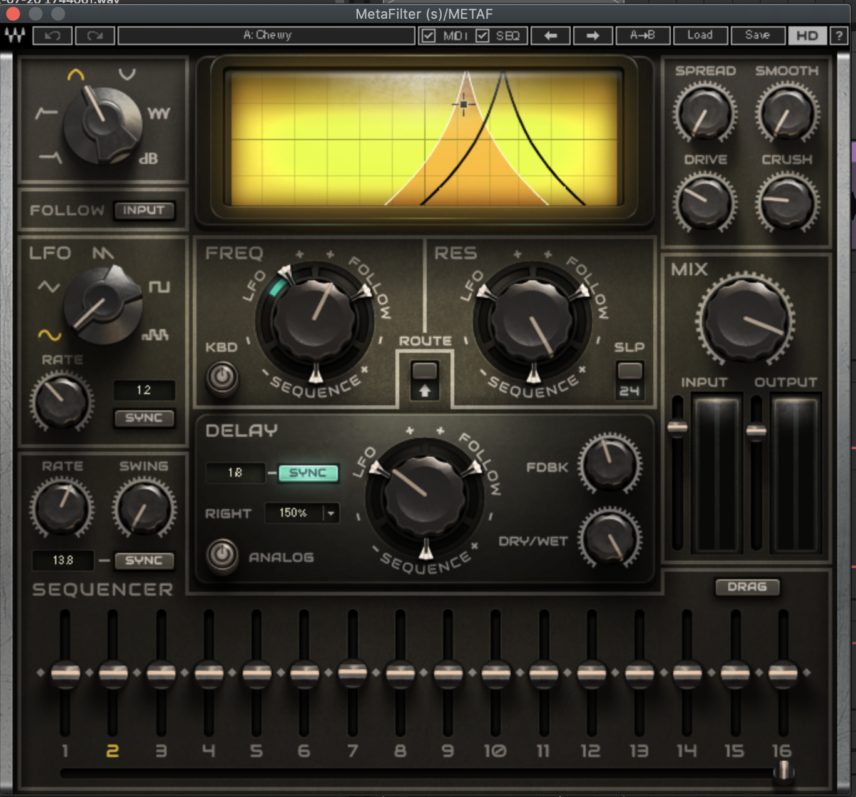Screen dimensions: 856x797
Task: Click sequencer step 7 slider handle
Action: pyautogui.click(x=353, y=672)
